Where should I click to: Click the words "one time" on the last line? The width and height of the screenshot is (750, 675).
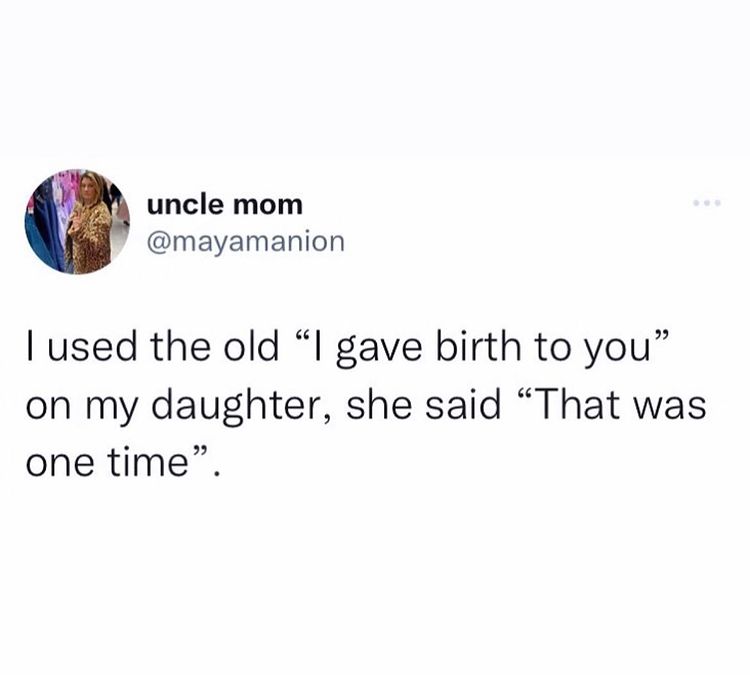[x=107, y=463]
